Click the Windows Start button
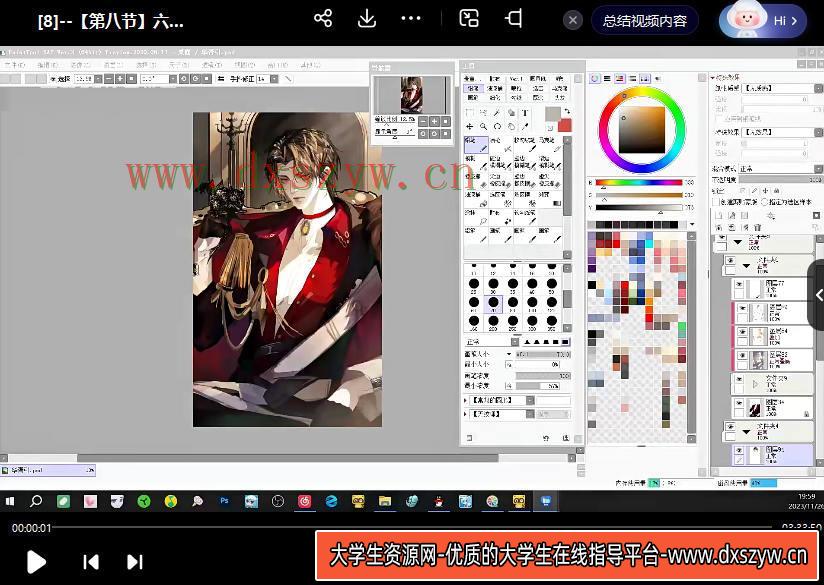 pos(10,501)
